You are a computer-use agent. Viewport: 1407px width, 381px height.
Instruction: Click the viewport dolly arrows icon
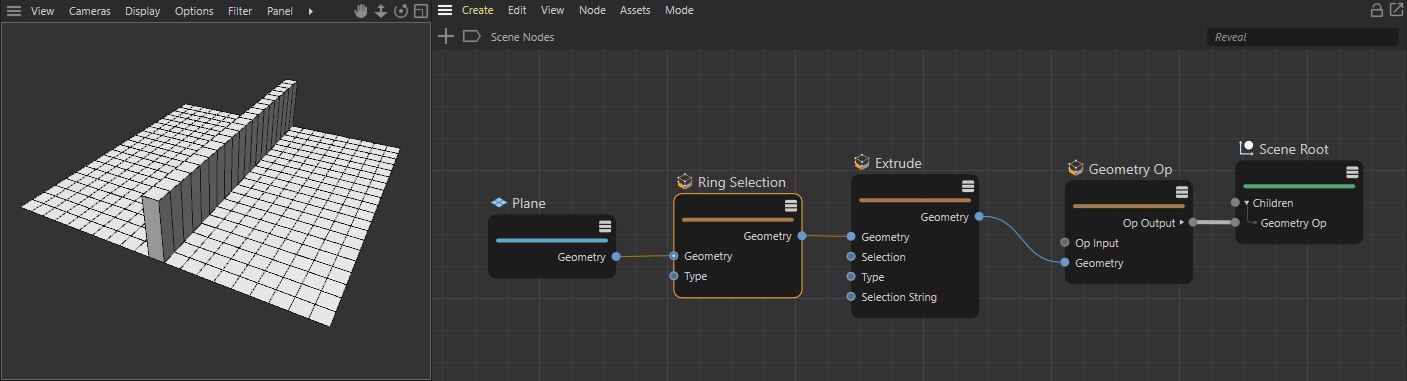point(381,11)
